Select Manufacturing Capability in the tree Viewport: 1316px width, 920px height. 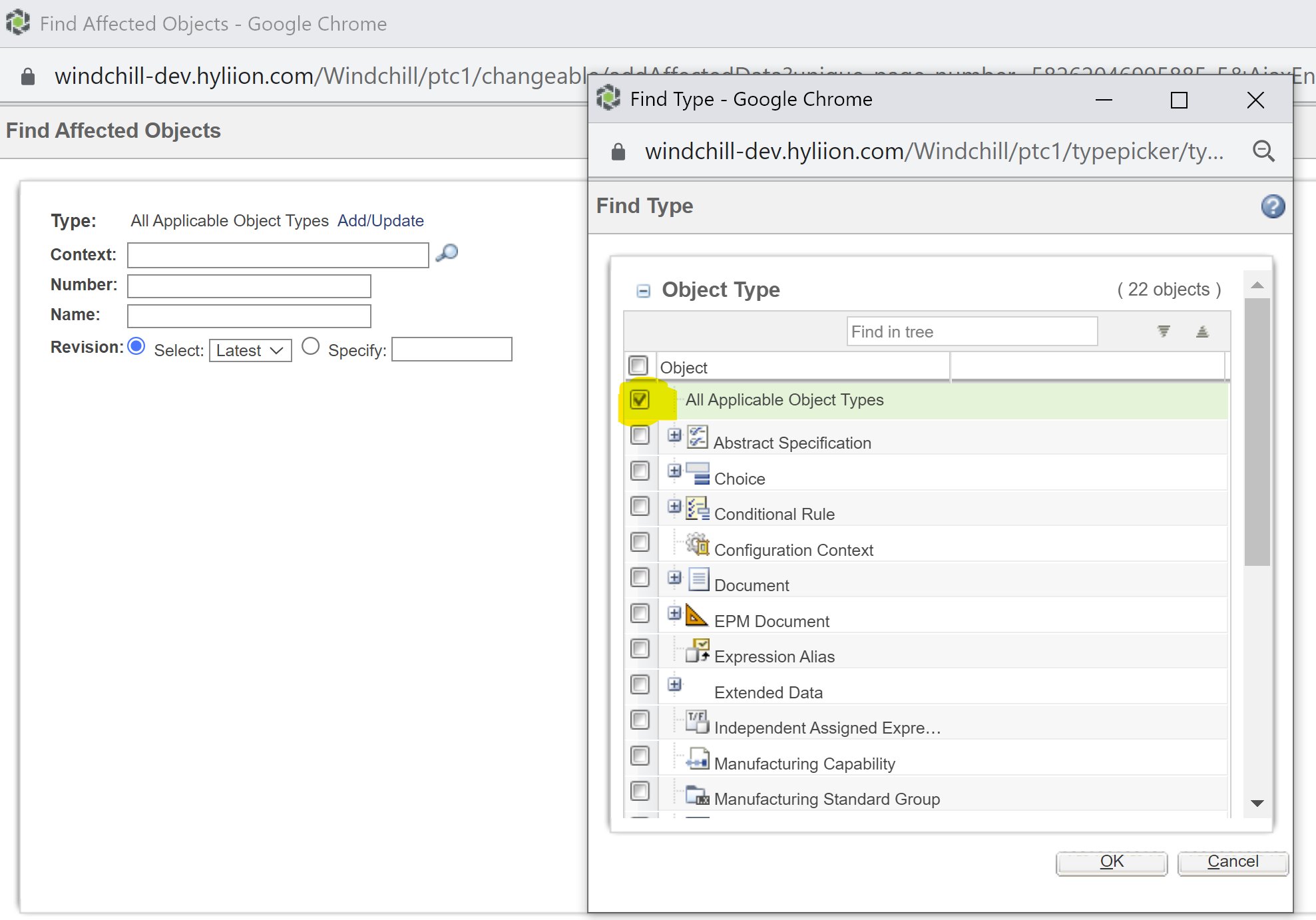point(804,764)
